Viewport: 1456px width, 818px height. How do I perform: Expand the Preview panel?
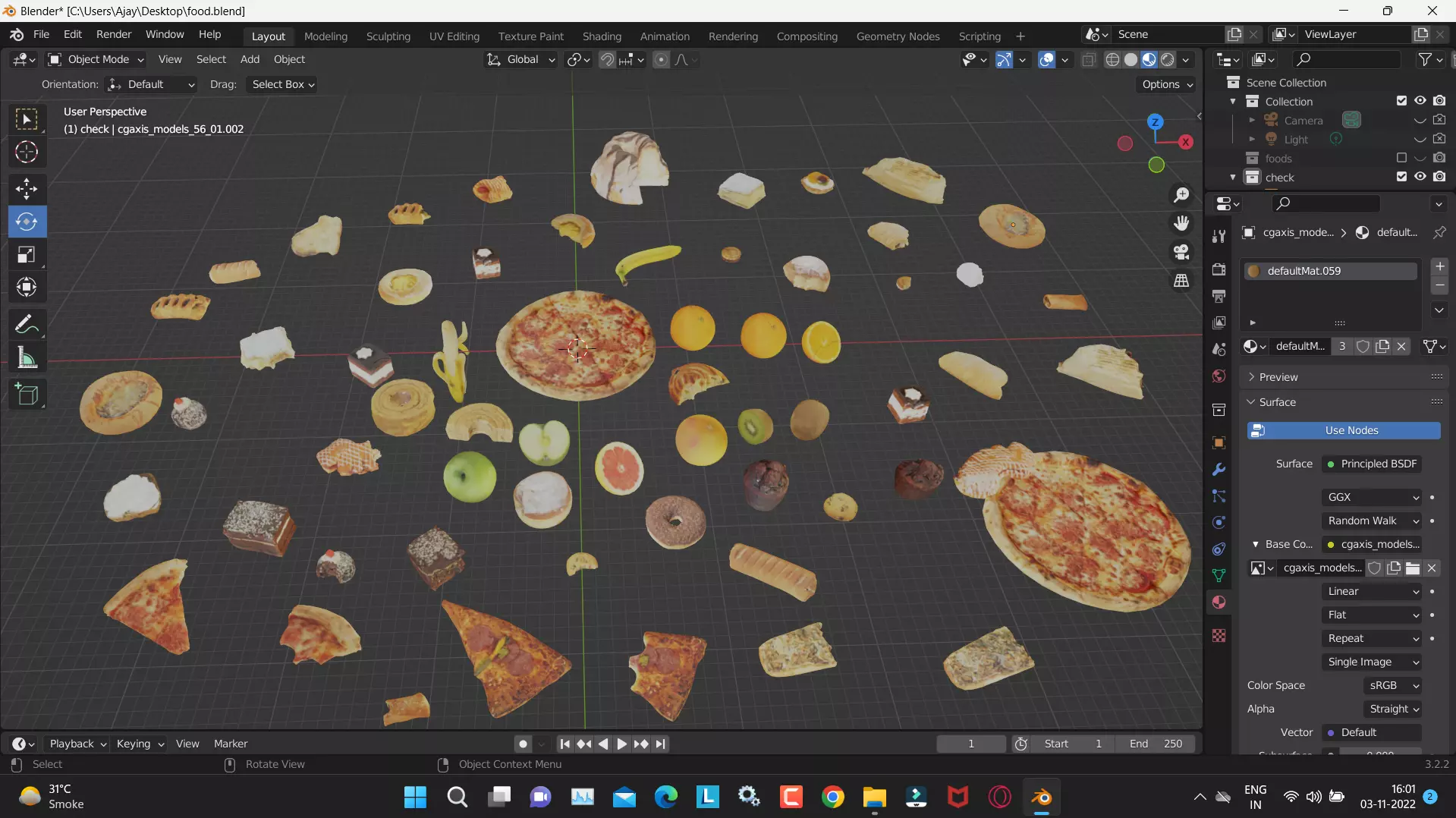click(1278, 377)
